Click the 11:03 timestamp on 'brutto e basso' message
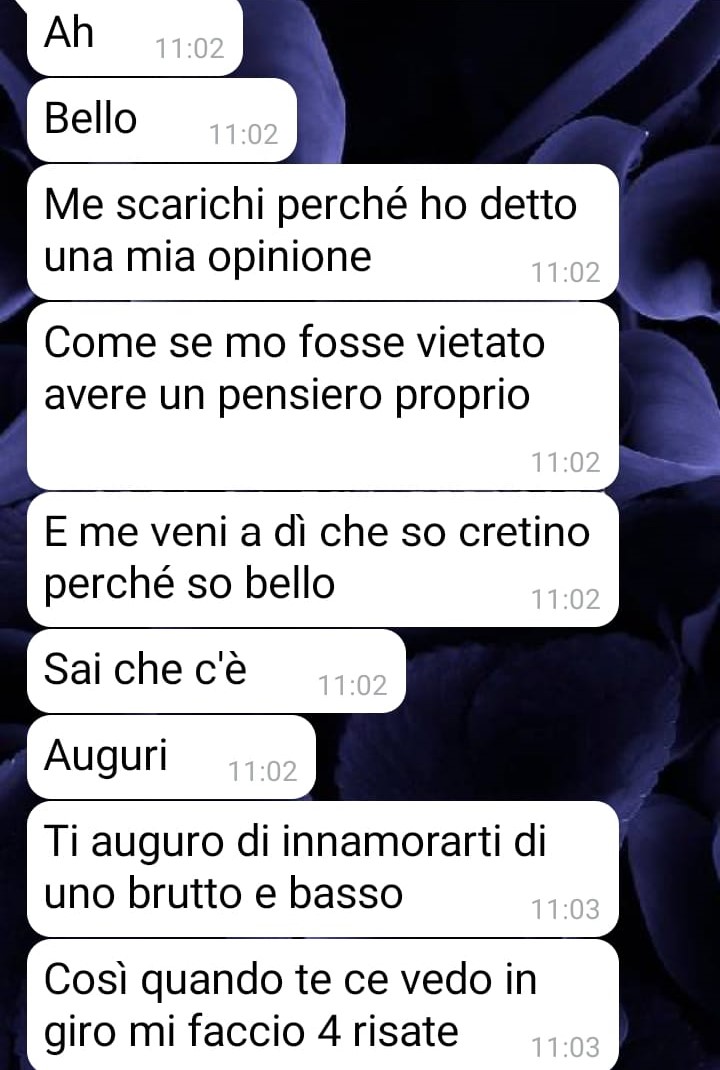The height and width of the screenshot is (1070, 720). click(566, 909)
